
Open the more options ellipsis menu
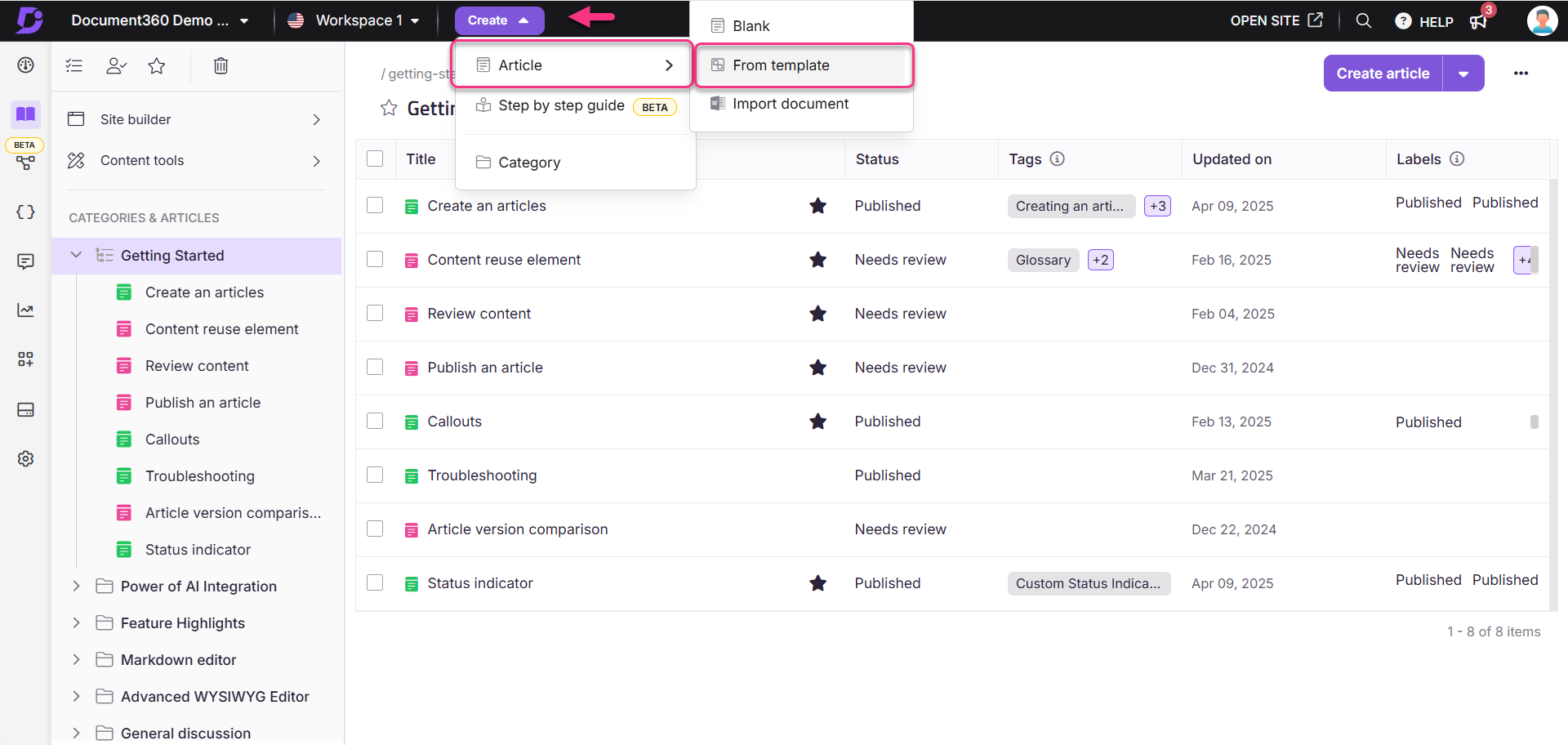click(1521, 74)
